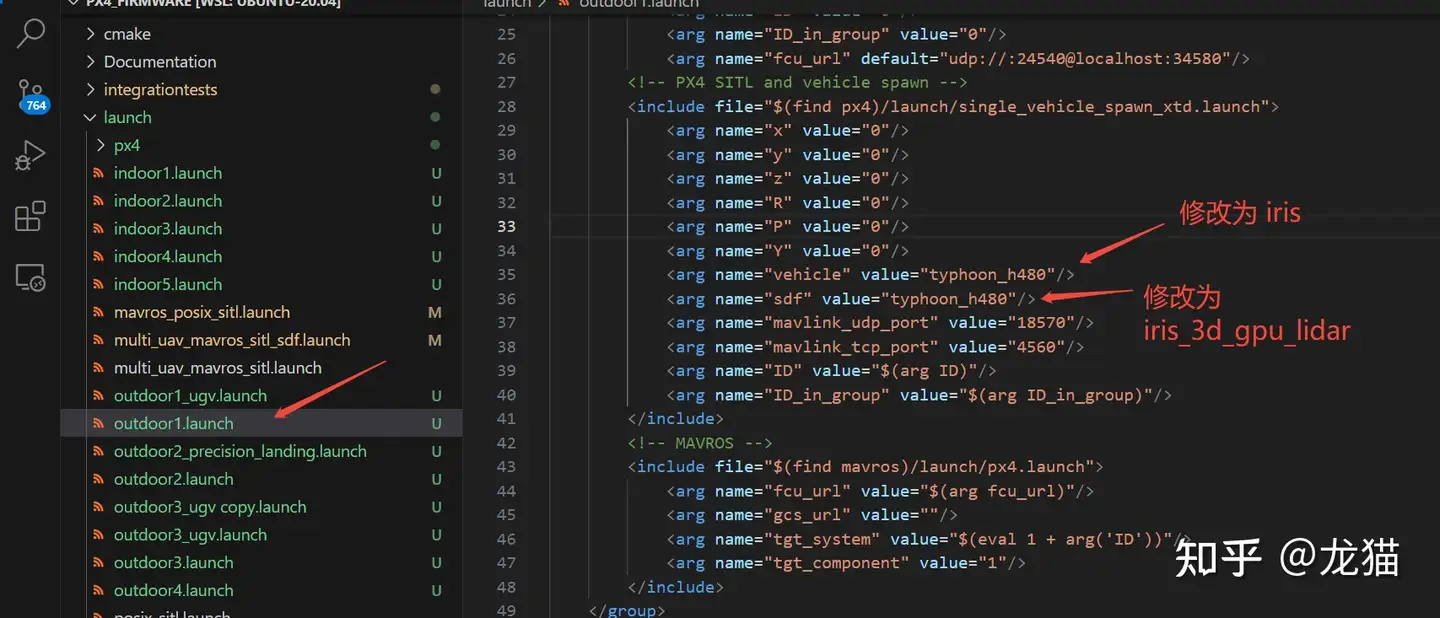1440x618 pixels.
Task: Open outdoor3_ugv.launch file
Action: pos(190,535)
